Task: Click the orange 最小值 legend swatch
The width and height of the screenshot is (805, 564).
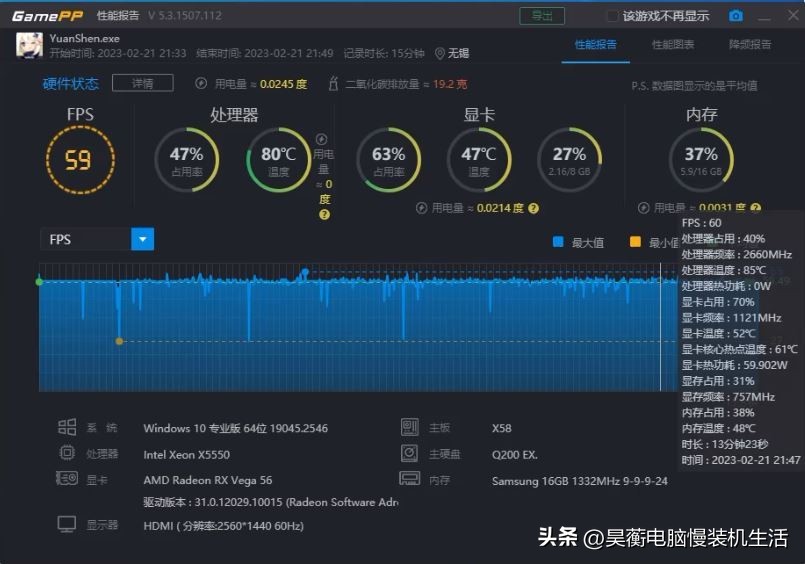Action: [635, 242]
